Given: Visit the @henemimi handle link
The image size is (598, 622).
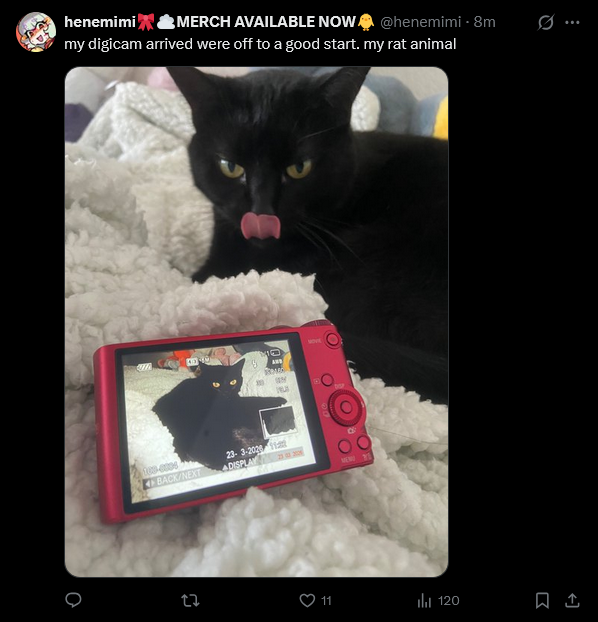Looking at the screenshot, I should click(x=421, y=22).
